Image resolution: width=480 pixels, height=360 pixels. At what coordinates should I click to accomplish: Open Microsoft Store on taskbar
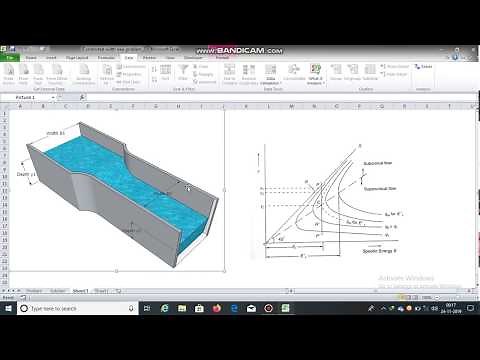[199, 308]
